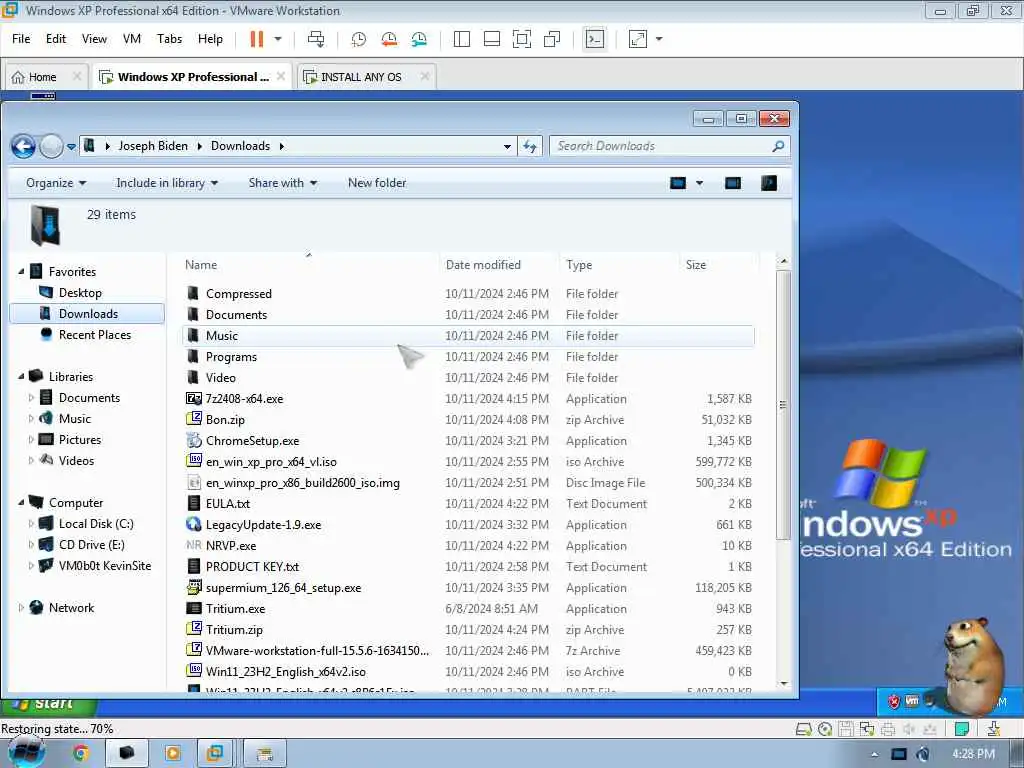
Task: Open more view options dropdown arrow
Action: click(699, 183)
